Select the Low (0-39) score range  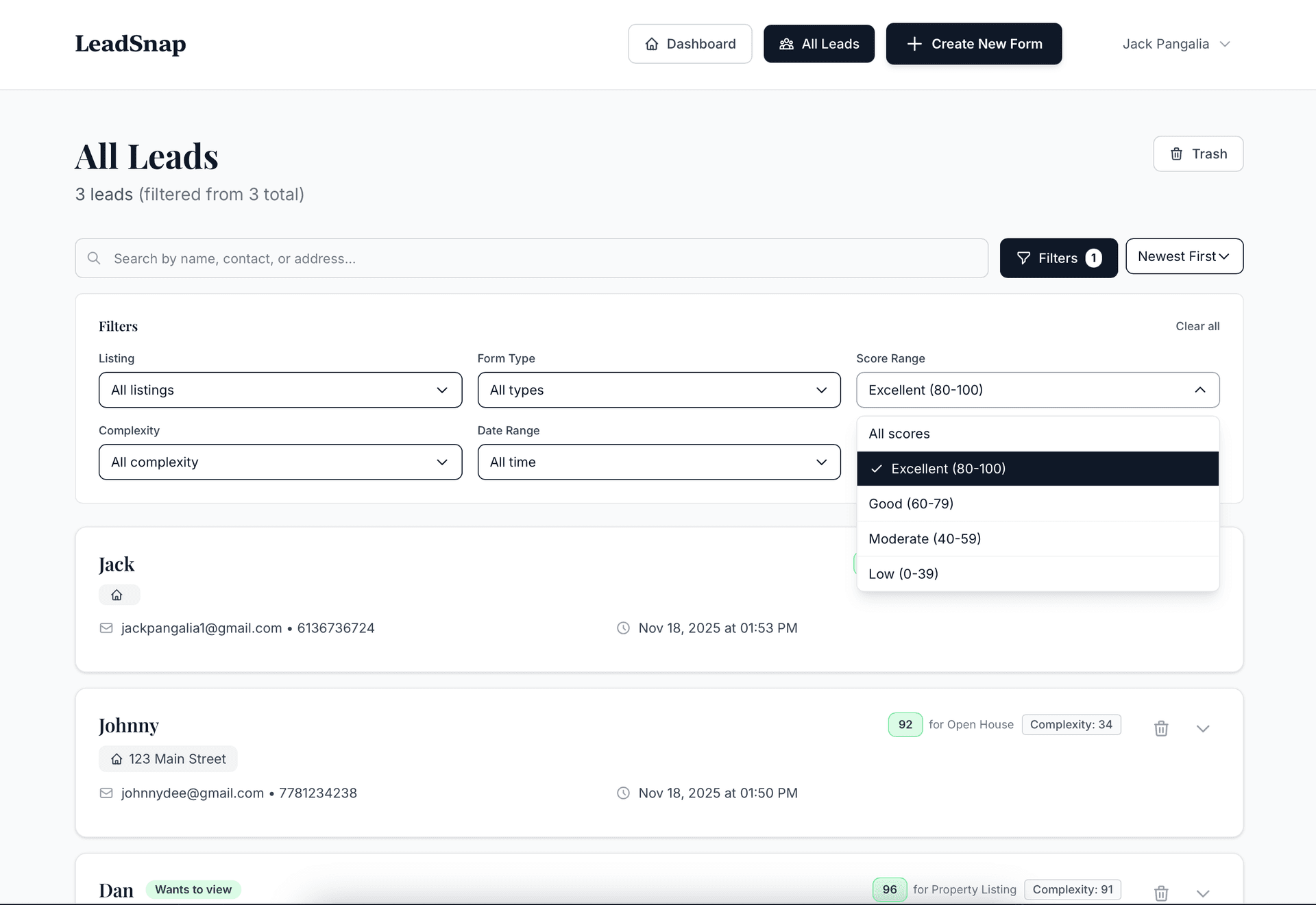click(x=903, y=573)
